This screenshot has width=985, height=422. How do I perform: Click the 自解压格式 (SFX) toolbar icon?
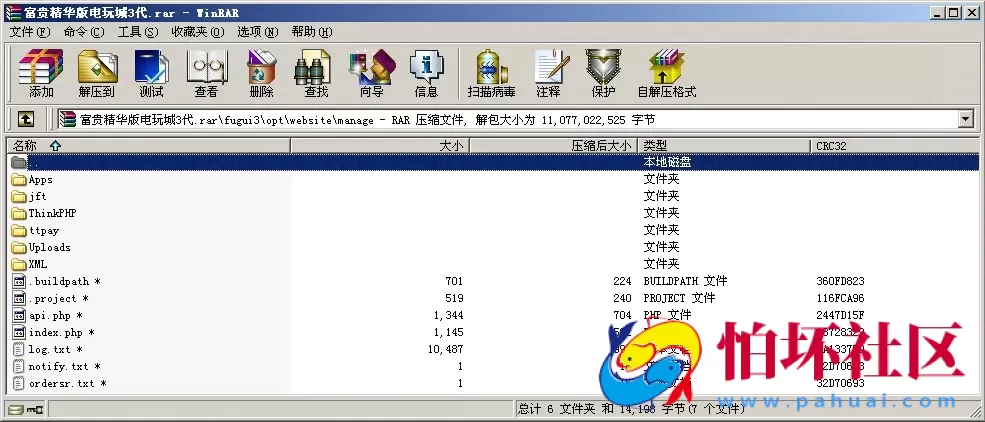pyautogui.click(x=667, y=73)
